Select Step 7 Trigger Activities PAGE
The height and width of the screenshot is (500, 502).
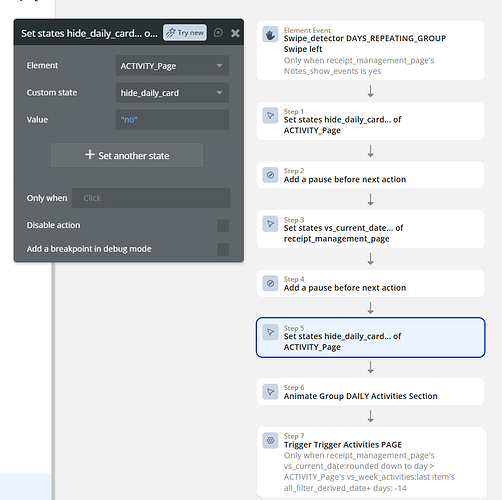pyautogui.click(x=372, y=463)
